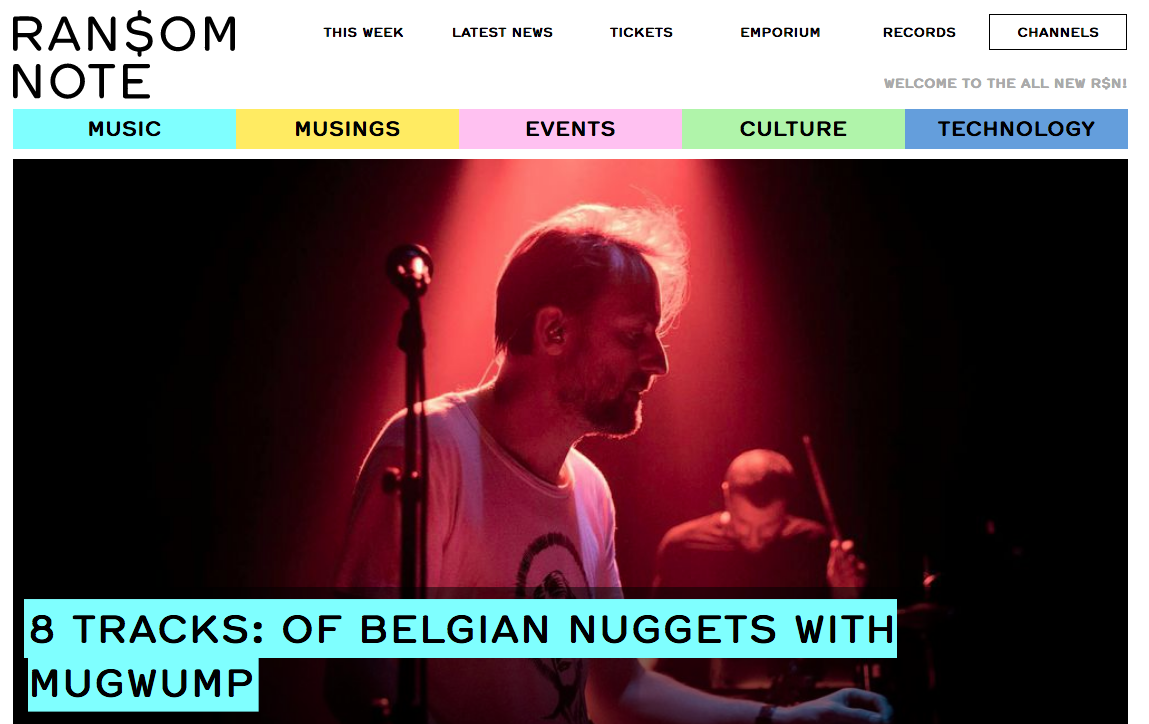This screenshot has width=1149, height=724.
Task: Go to the Tickets page
Action: tap(641, 32)
